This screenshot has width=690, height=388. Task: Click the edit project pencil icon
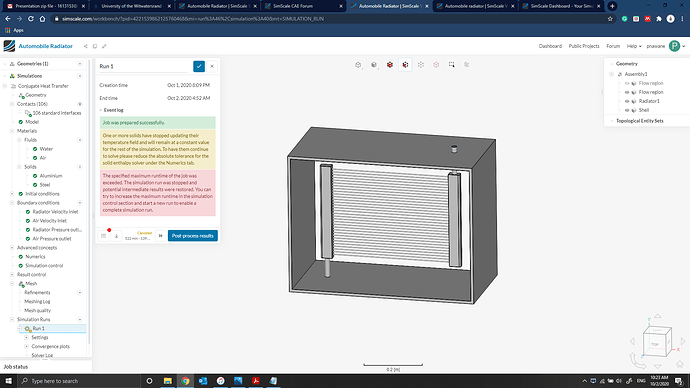[104, 46]
